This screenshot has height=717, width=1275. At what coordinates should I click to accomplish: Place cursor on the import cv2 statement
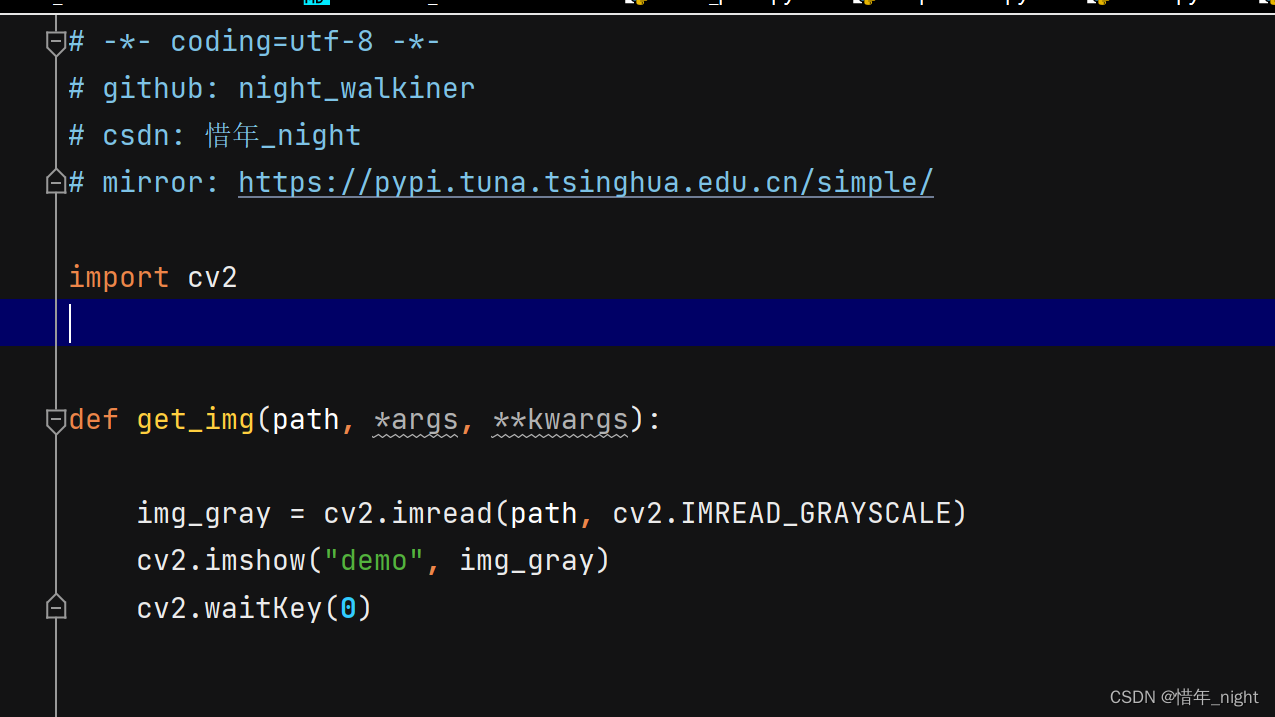150,277
